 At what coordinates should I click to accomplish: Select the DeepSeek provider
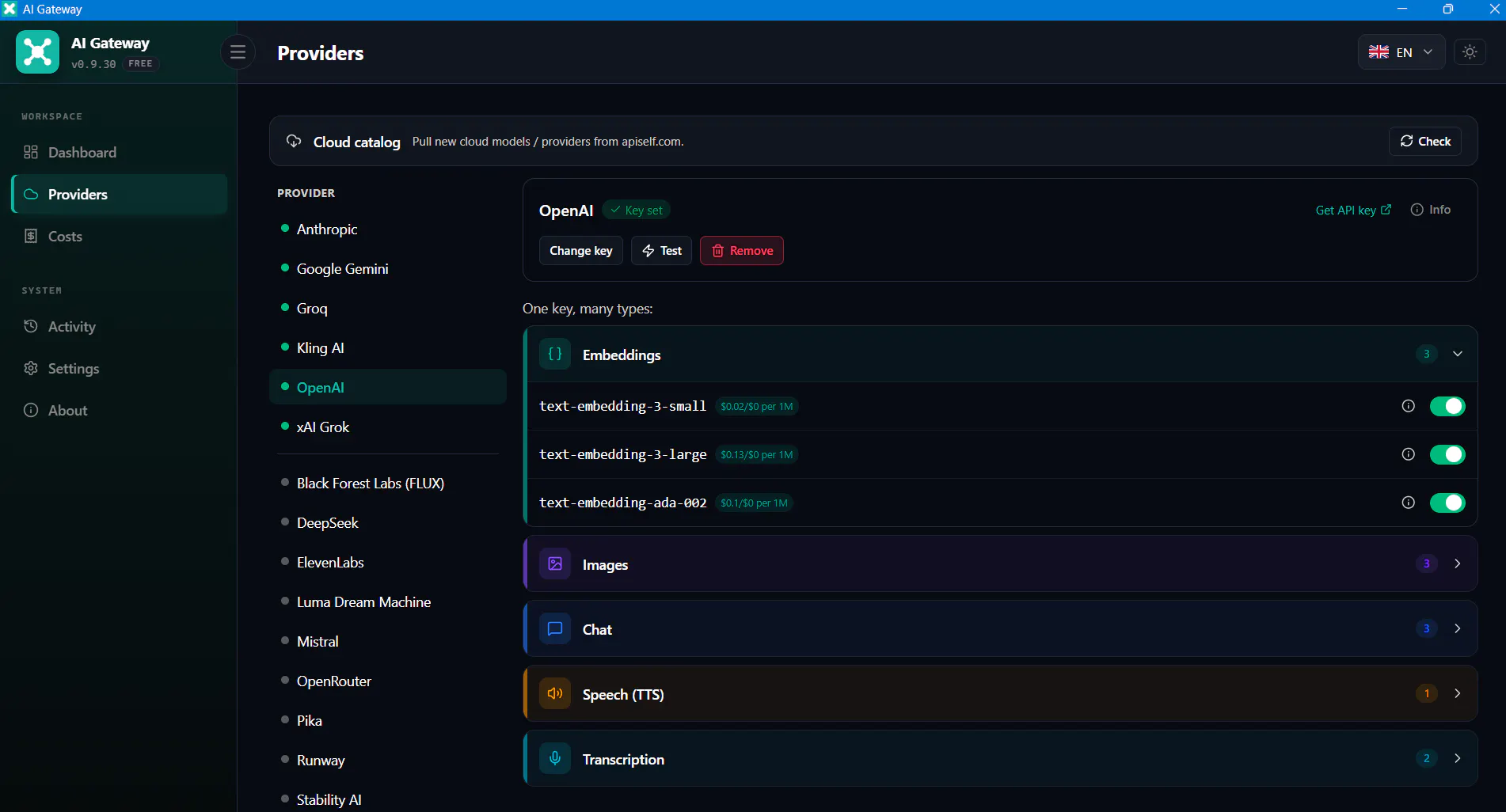click(x=388, y=522)
